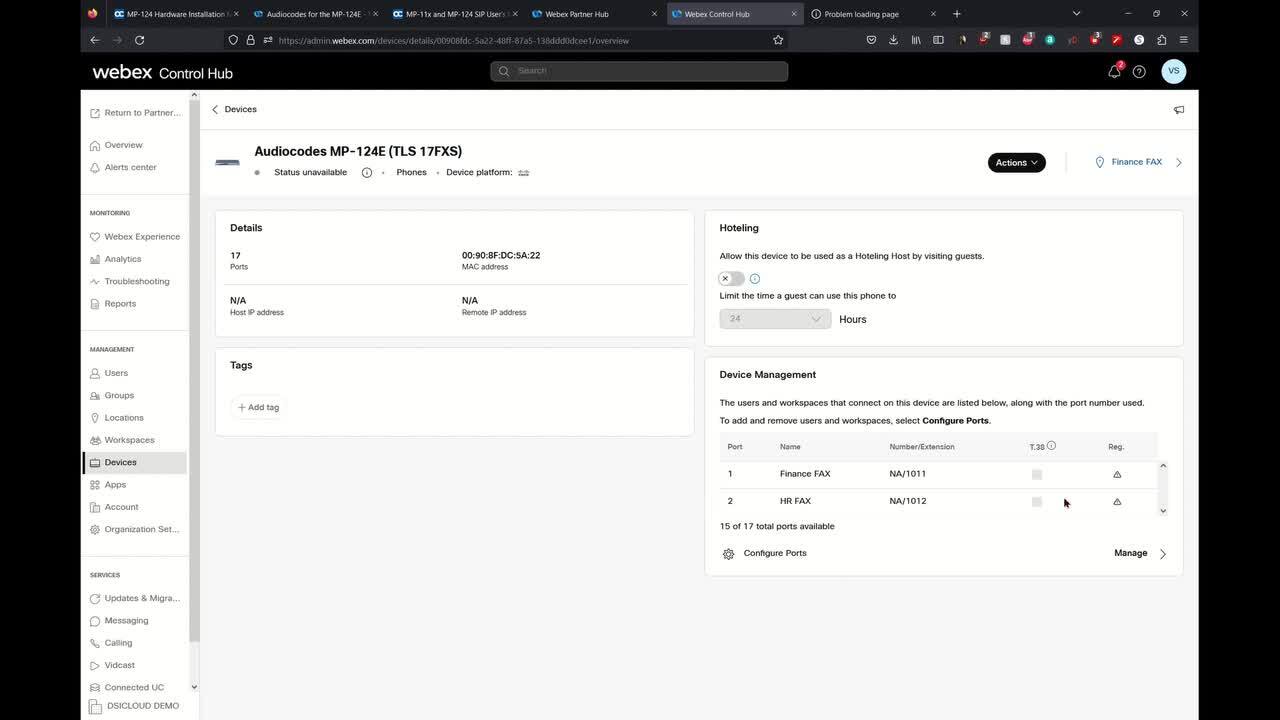Click the Configure Ports gear icon

pyautogui.click(x=728, y=554)
